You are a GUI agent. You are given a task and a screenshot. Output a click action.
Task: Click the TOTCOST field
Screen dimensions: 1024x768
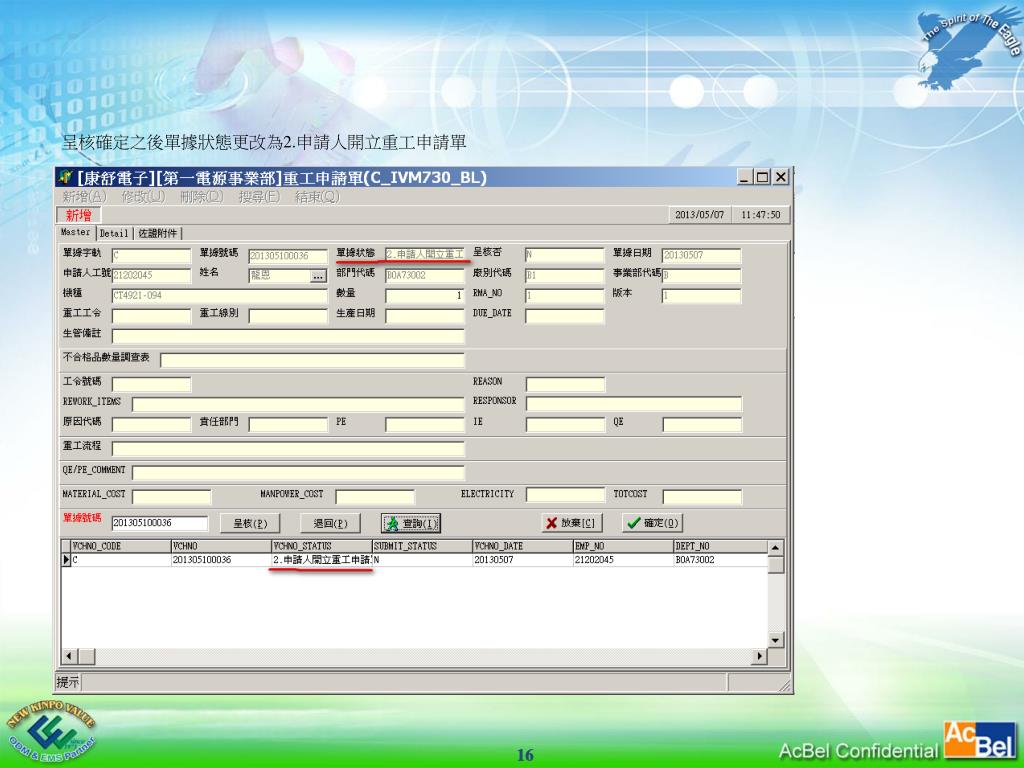(702, 497)
